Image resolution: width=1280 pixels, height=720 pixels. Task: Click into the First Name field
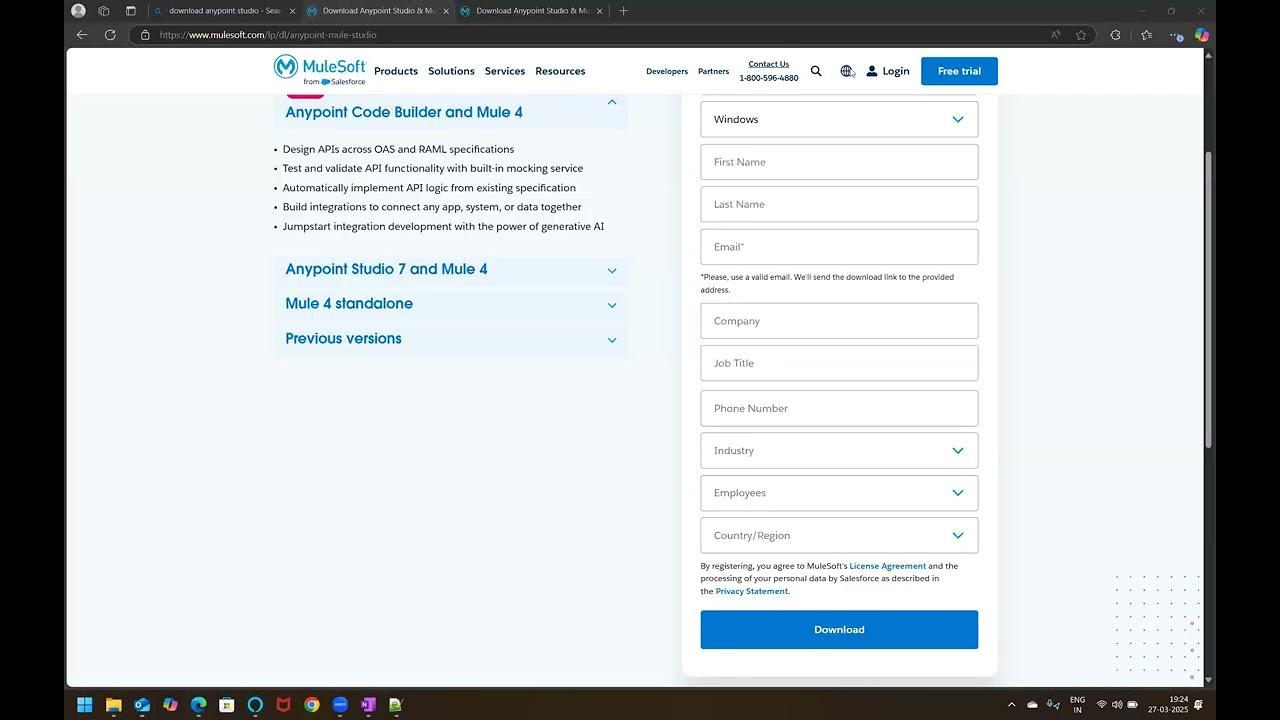(839, 162)
